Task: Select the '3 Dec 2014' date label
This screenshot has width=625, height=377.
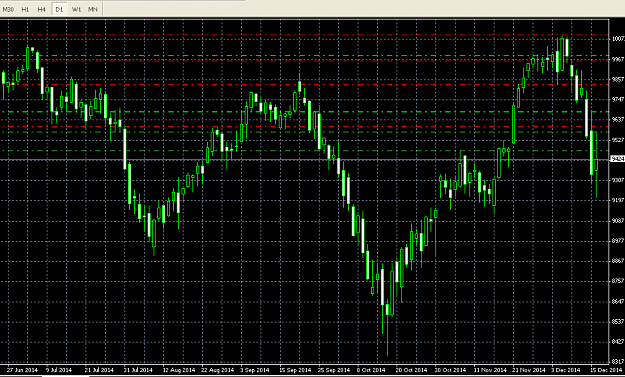Action: coord(566,370)
